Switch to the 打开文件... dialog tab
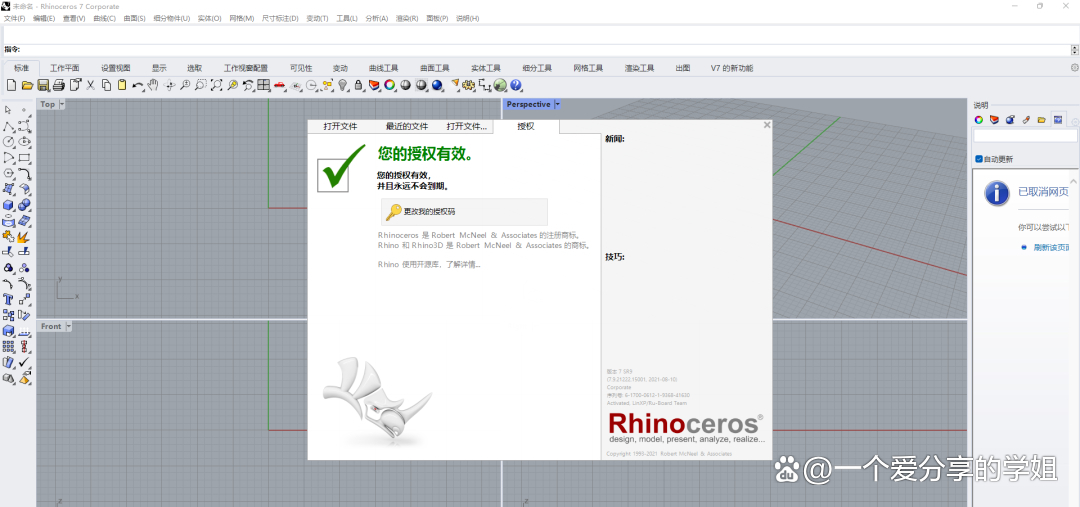The width and height of the screenshot is (1080, 507). click(x=466, y=127)
